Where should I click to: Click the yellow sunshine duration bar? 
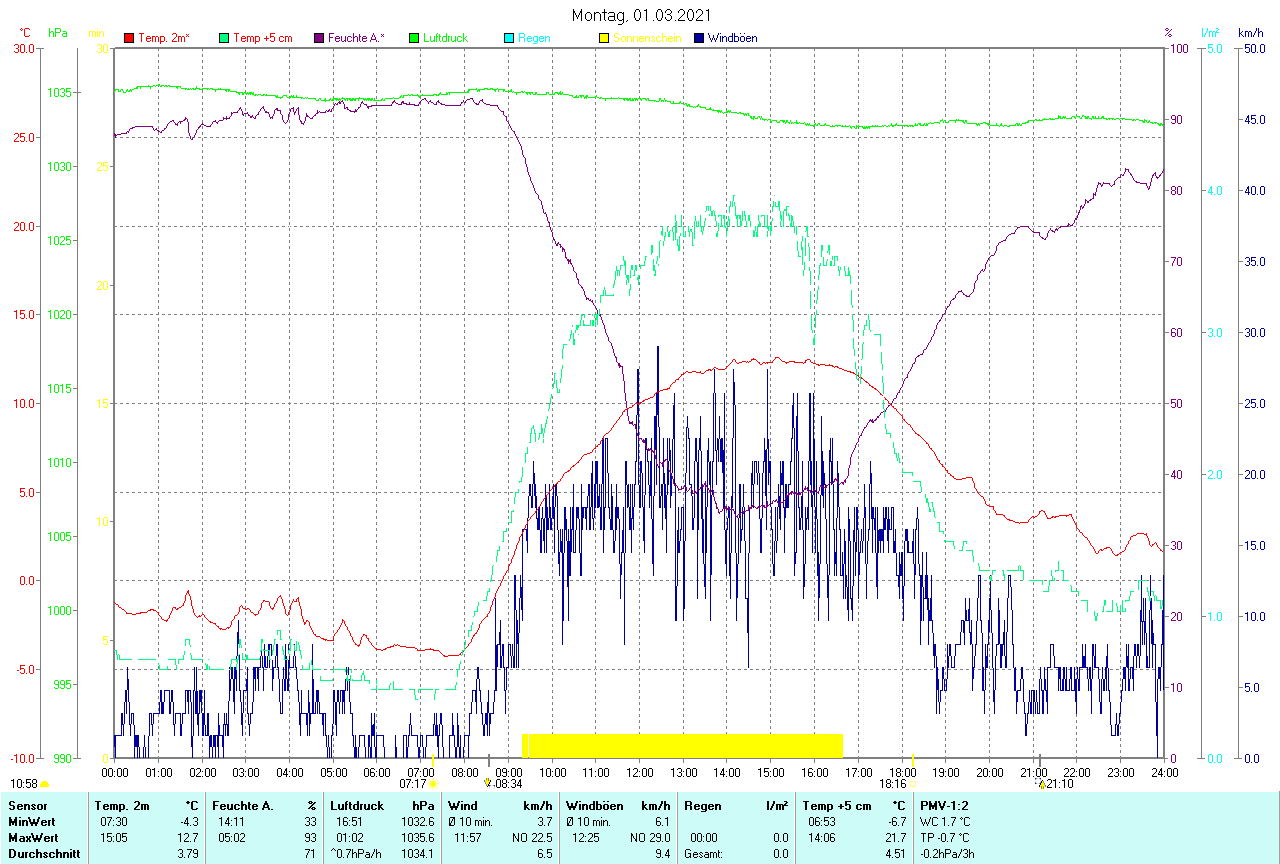[683, 745]
